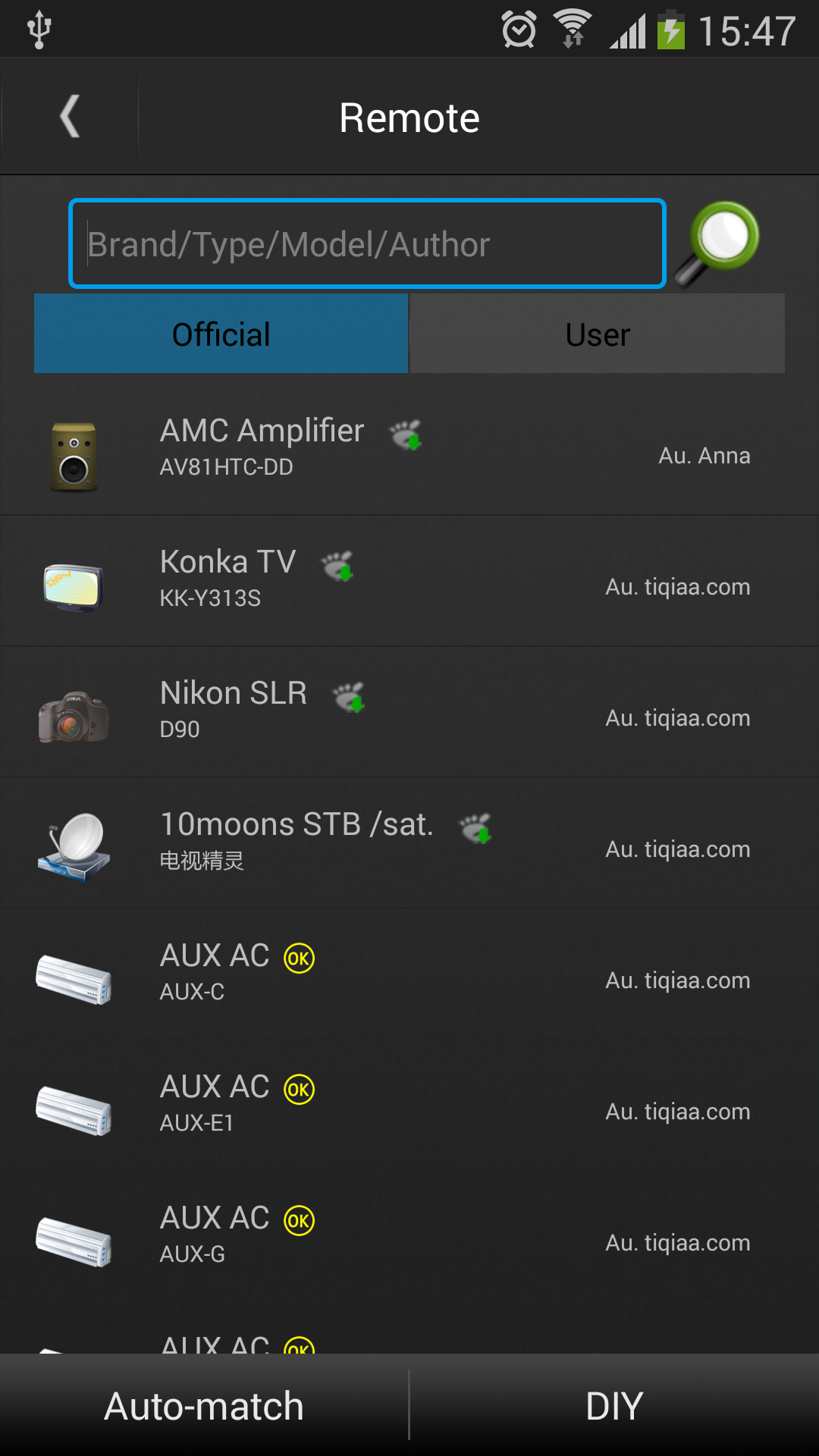Select the AUX AC AUX-G entry
The width and height of the screenshot is (819, 1456).
(x=409, y=1237)
